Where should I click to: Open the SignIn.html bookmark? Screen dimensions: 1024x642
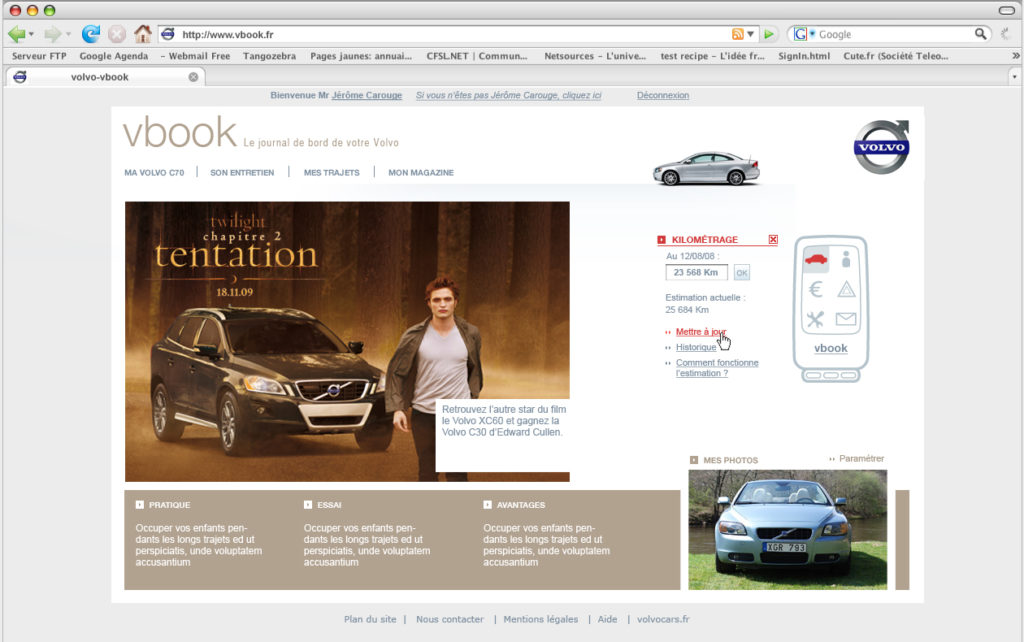point(804,56)
